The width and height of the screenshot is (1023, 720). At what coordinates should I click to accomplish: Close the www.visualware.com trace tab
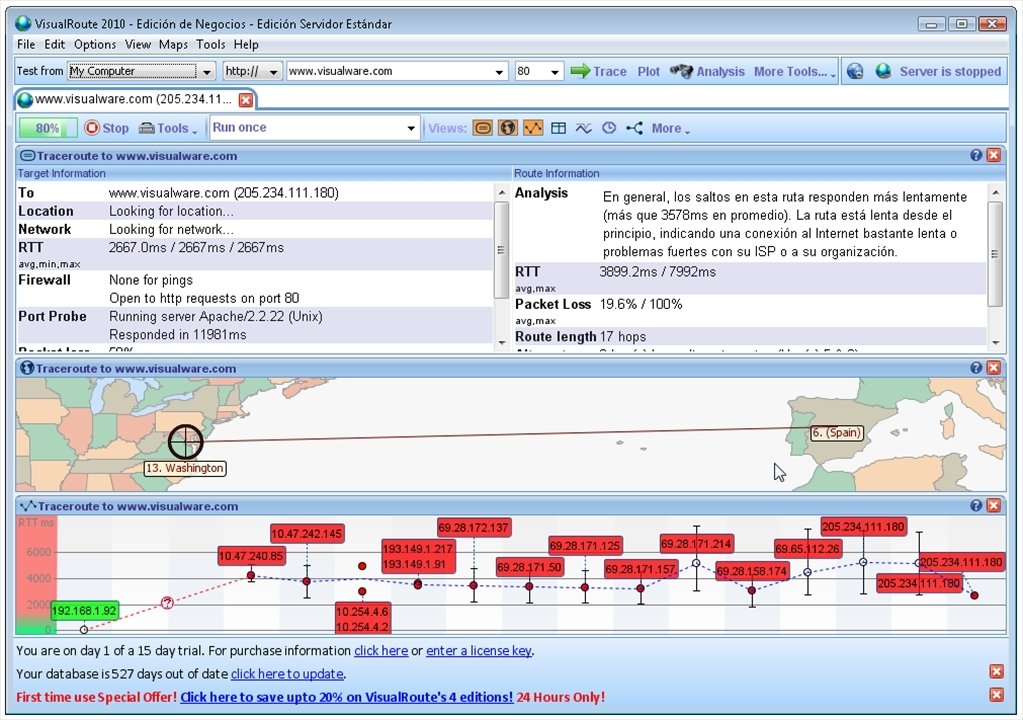click(246, 100)
